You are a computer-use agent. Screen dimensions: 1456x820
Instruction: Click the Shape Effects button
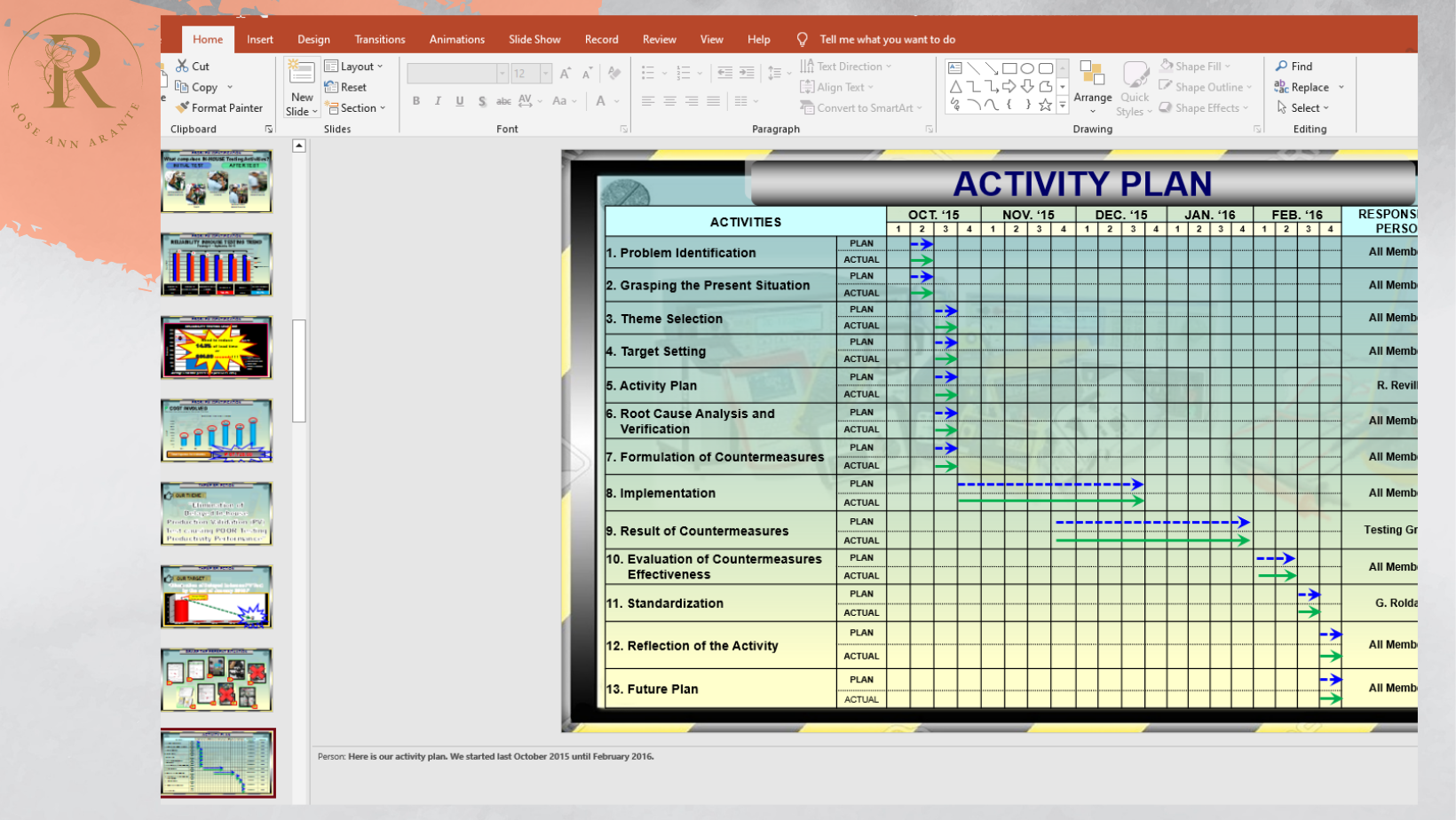(x=1205, y=108)
